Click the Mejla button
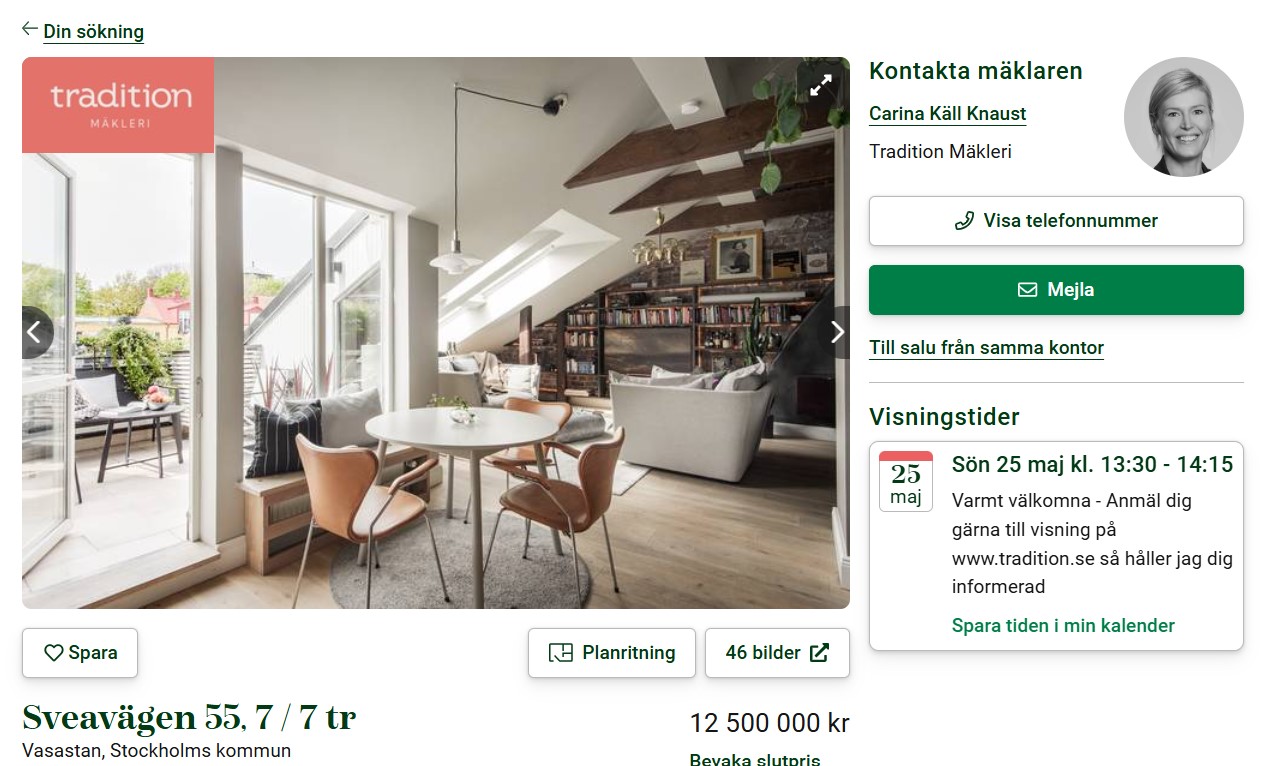Viewport: 1276px width, 766px height. pos(1056,290)
